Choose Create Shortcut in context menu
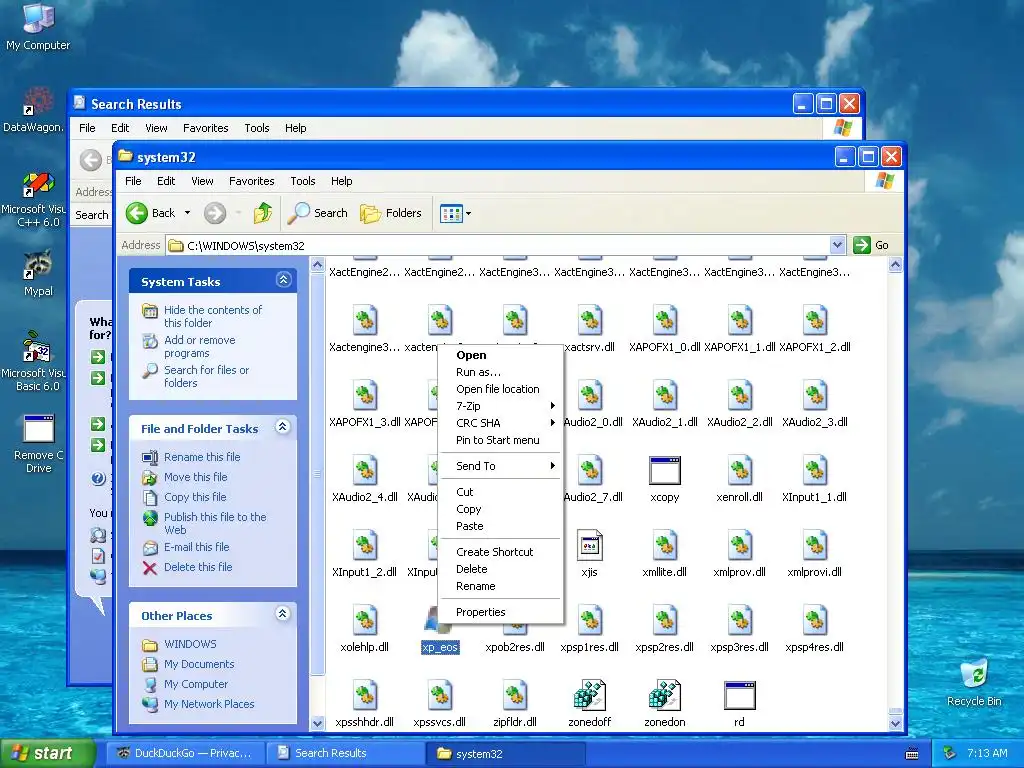 500,552
